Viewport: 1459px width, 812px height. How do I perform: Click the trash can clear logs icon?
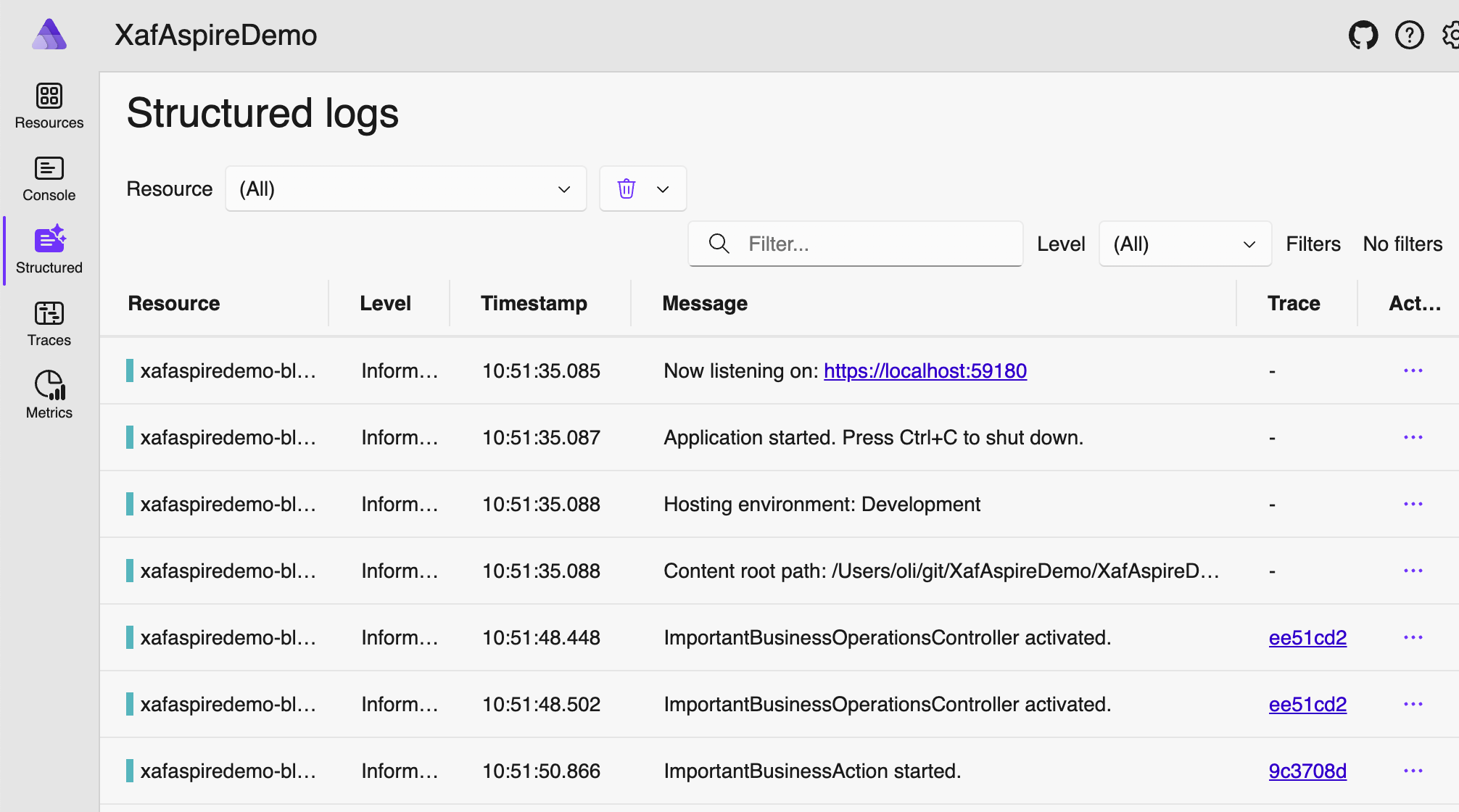coord(627,189)
